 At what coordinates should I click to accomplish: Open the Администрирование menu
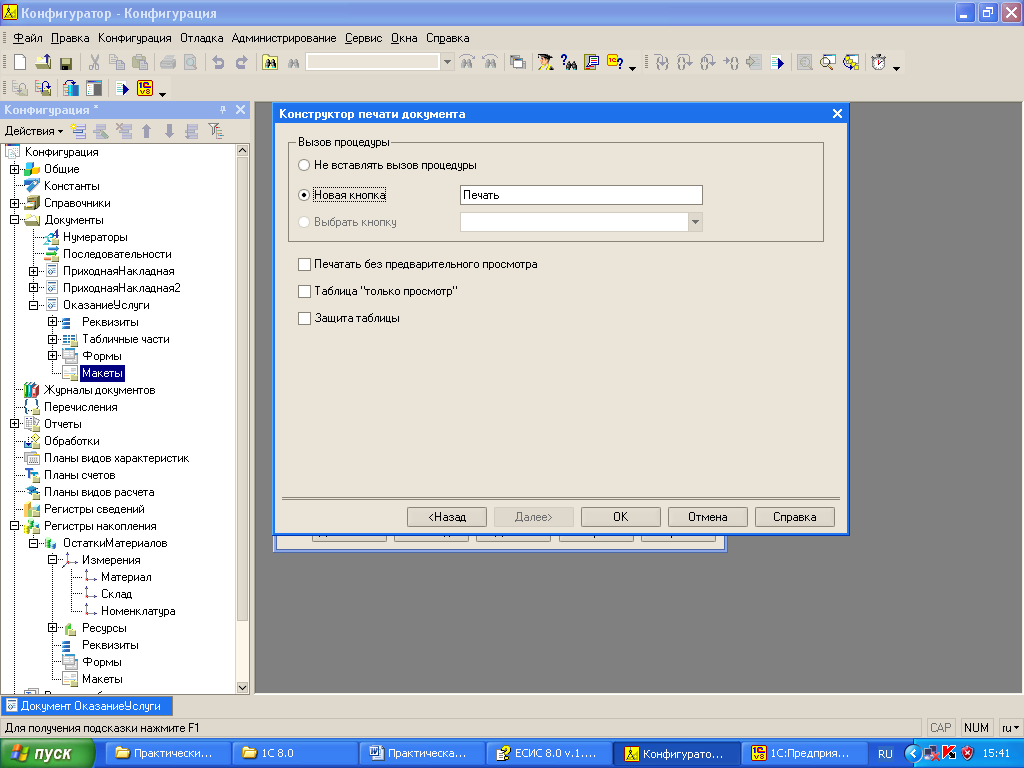(284, 38)
